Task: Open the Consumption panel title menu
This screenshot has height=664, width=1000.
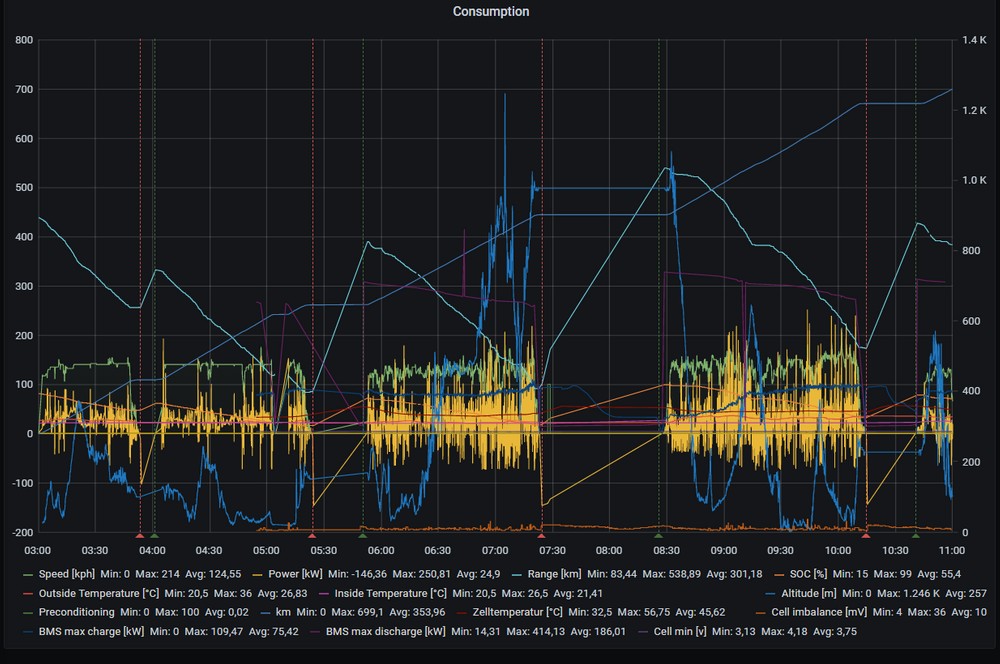Action: 491,12
